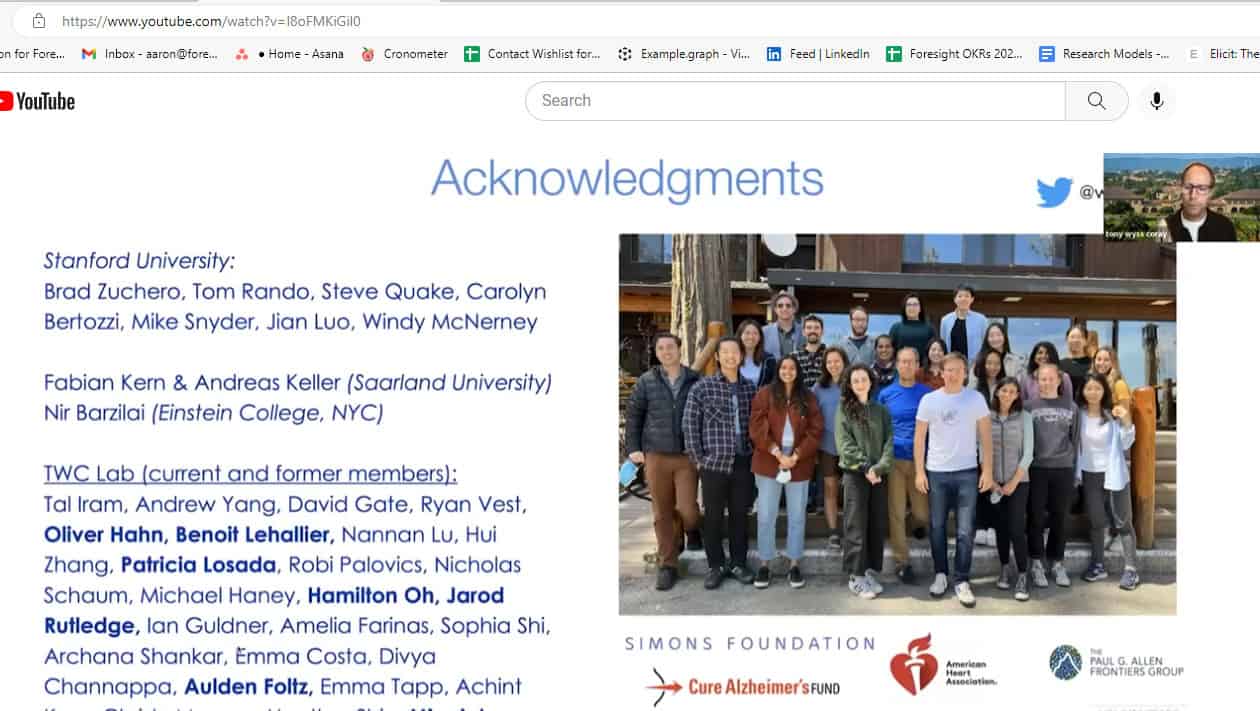Open the Feed | LinkedIn bookmark
1260x711 pixels.
[x=818, y=54]
